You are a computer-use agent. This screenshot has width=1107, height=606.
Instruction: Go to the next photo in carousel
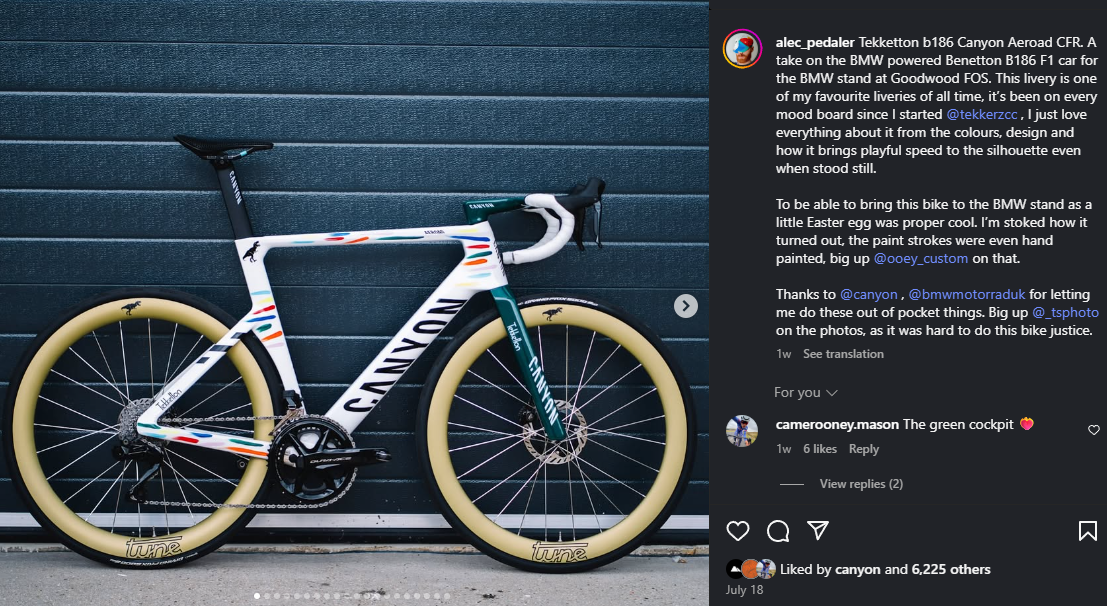(x=685, y=306)
